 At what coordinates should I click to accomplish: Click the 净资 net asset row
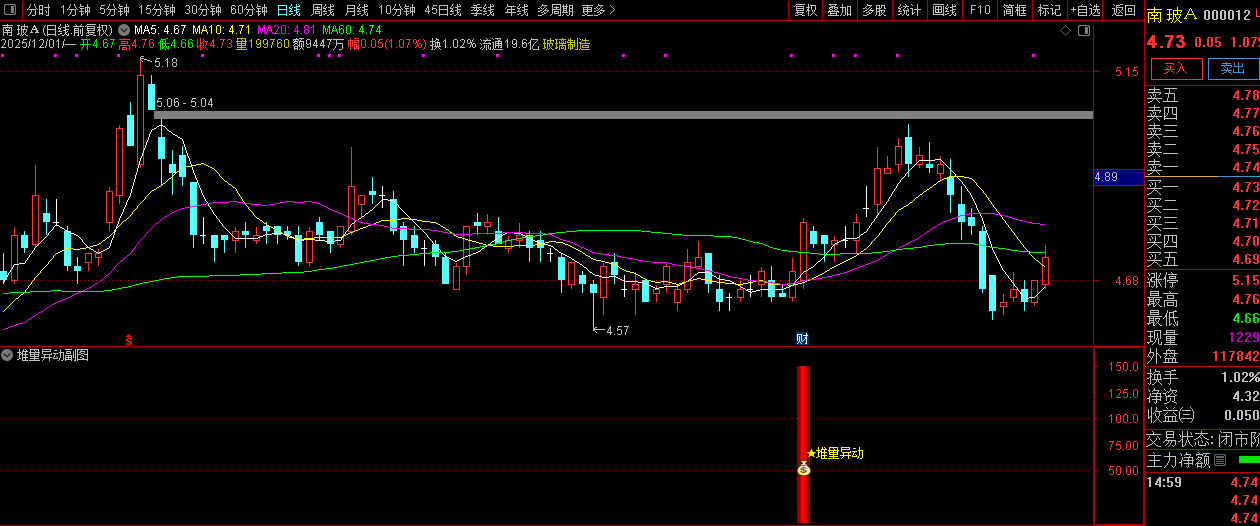click(x=1202, y=396)
